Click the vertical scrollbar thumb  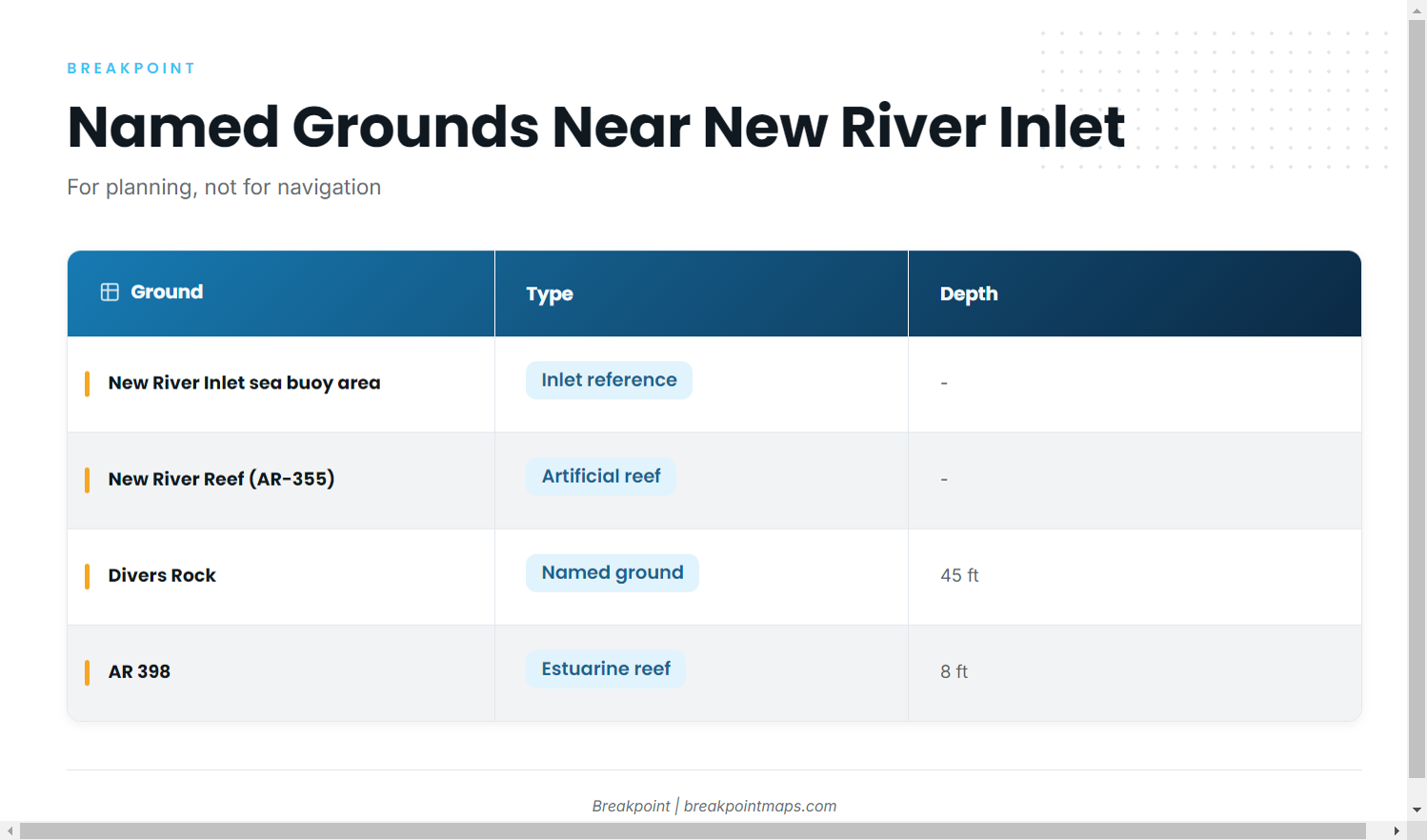[1417, 398]
